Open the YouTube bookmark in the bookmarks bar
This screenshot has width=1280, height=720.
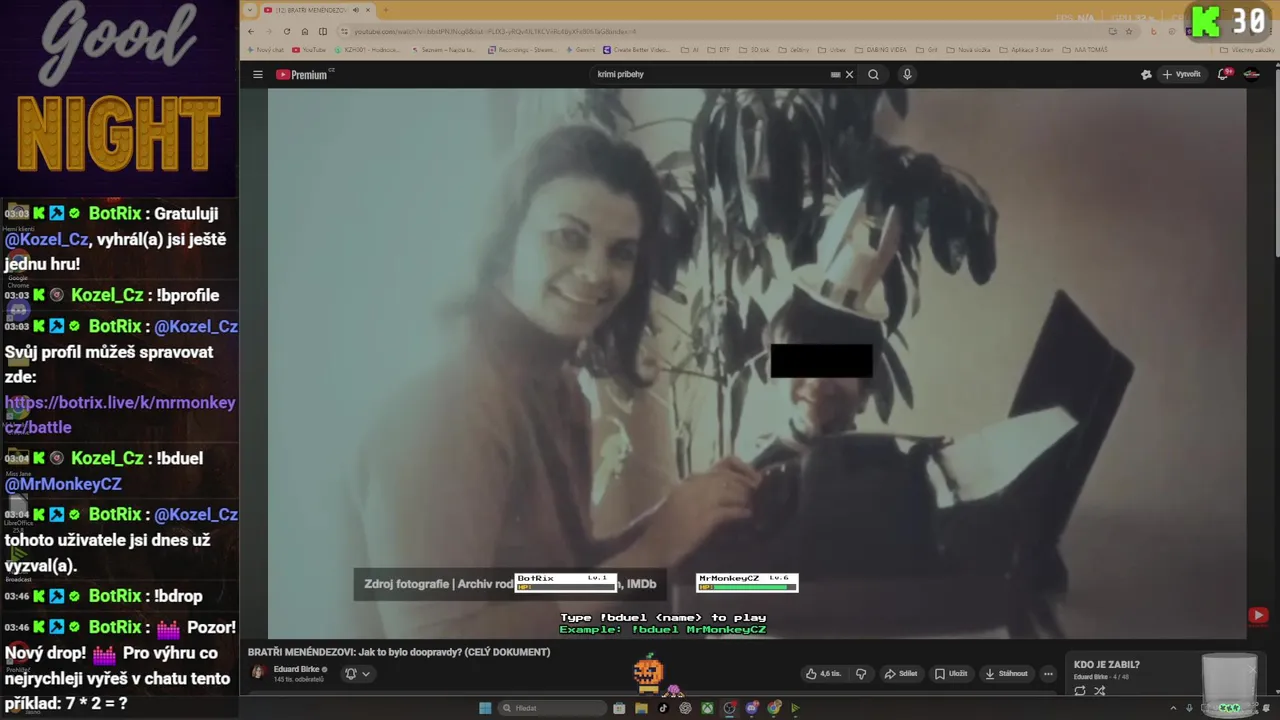tap(309, 50)
